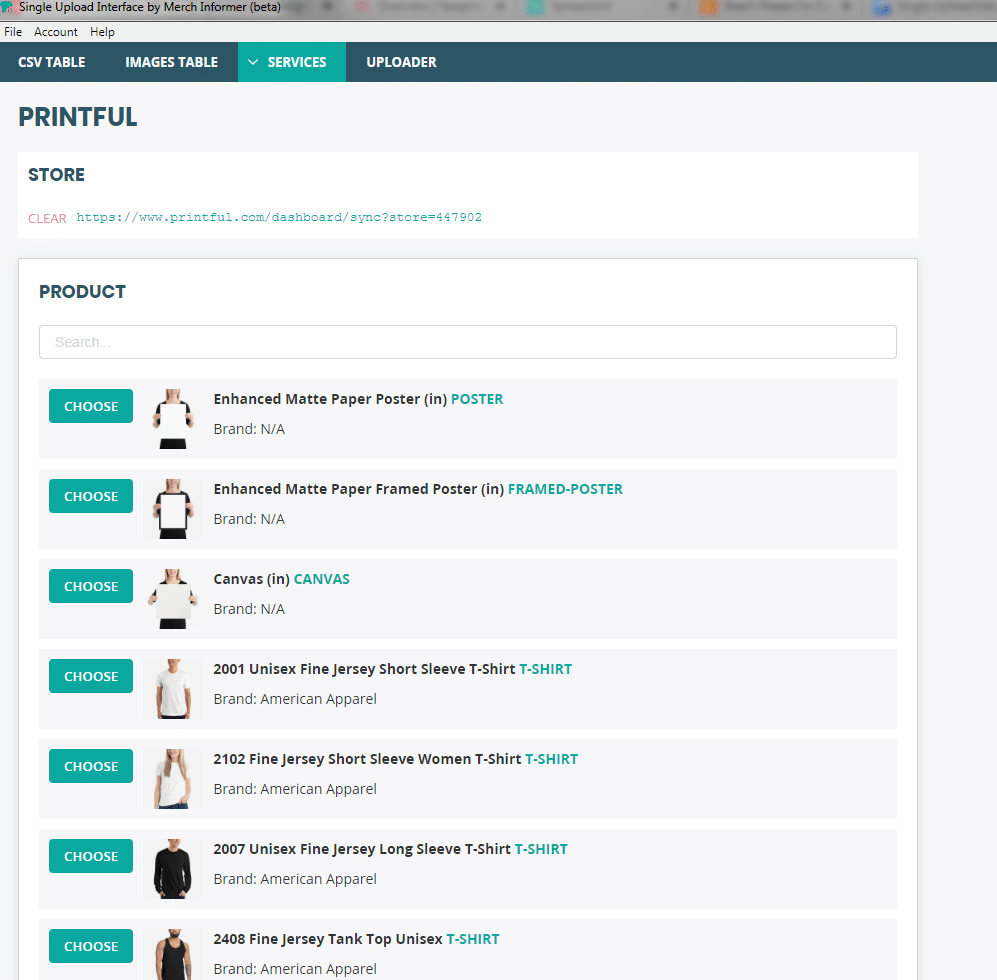997x980 pixels.
Task: Click the PRINTFUL page heading
Action: [78, 117]
